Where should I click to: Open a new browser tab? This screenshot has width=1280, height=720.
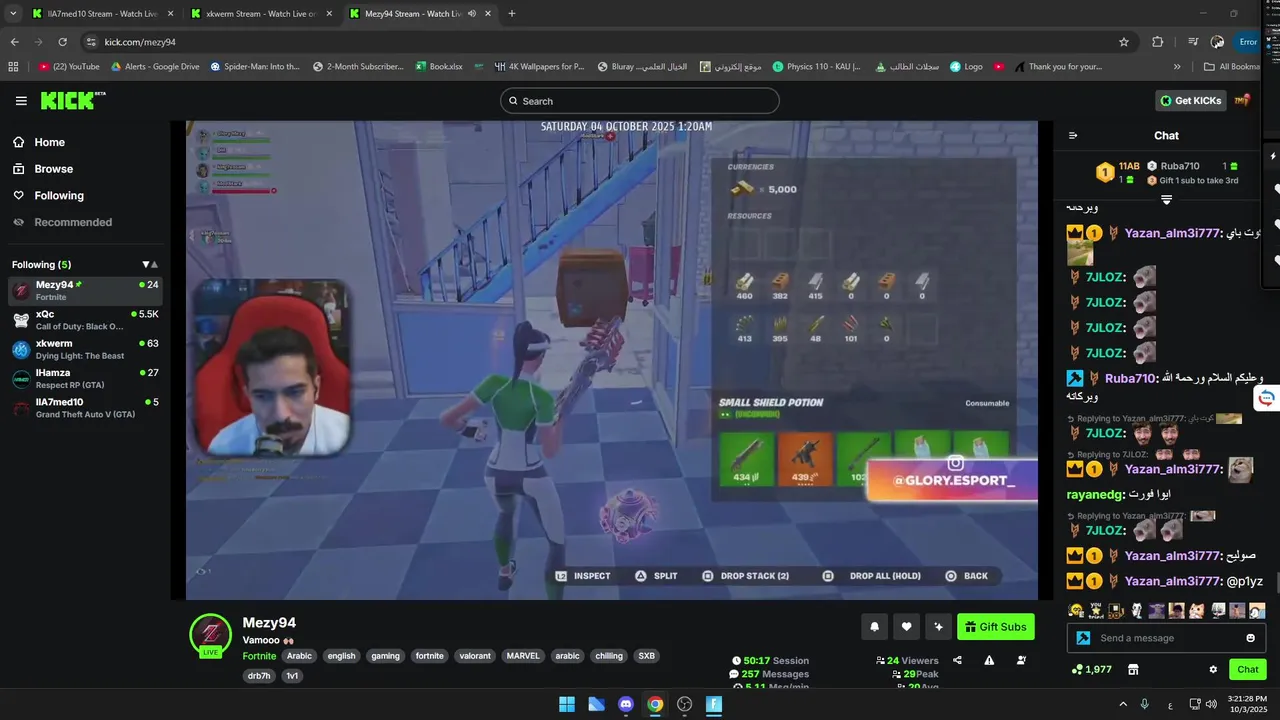tap(512, 14)
